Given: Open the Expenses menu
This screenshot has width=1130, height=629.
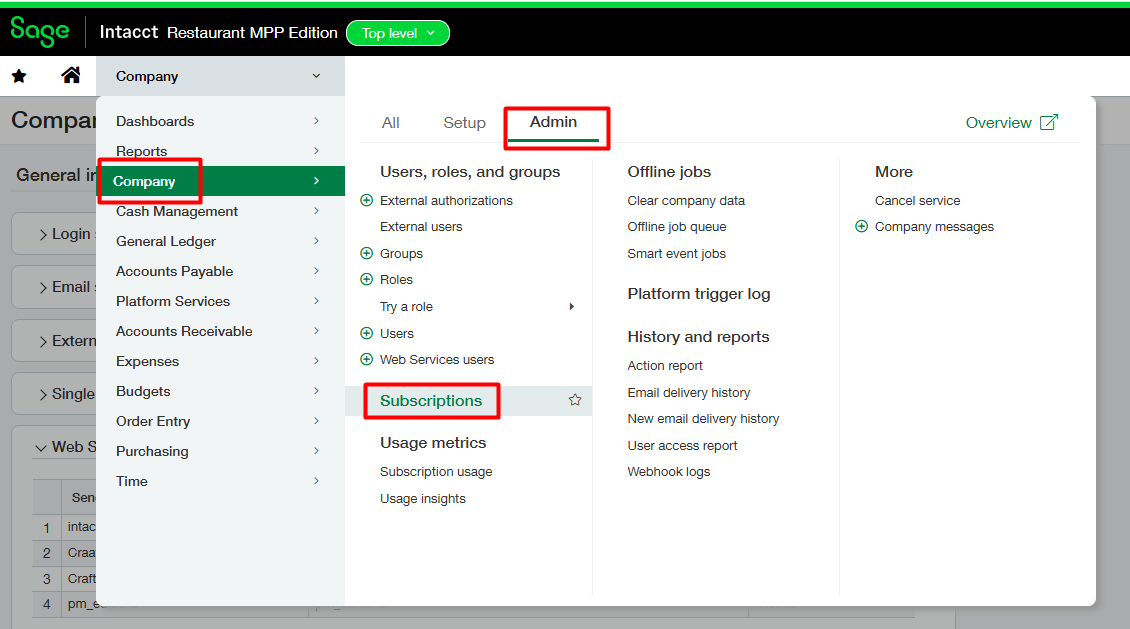Looking at the screenshot, I should tap(221, 361).
